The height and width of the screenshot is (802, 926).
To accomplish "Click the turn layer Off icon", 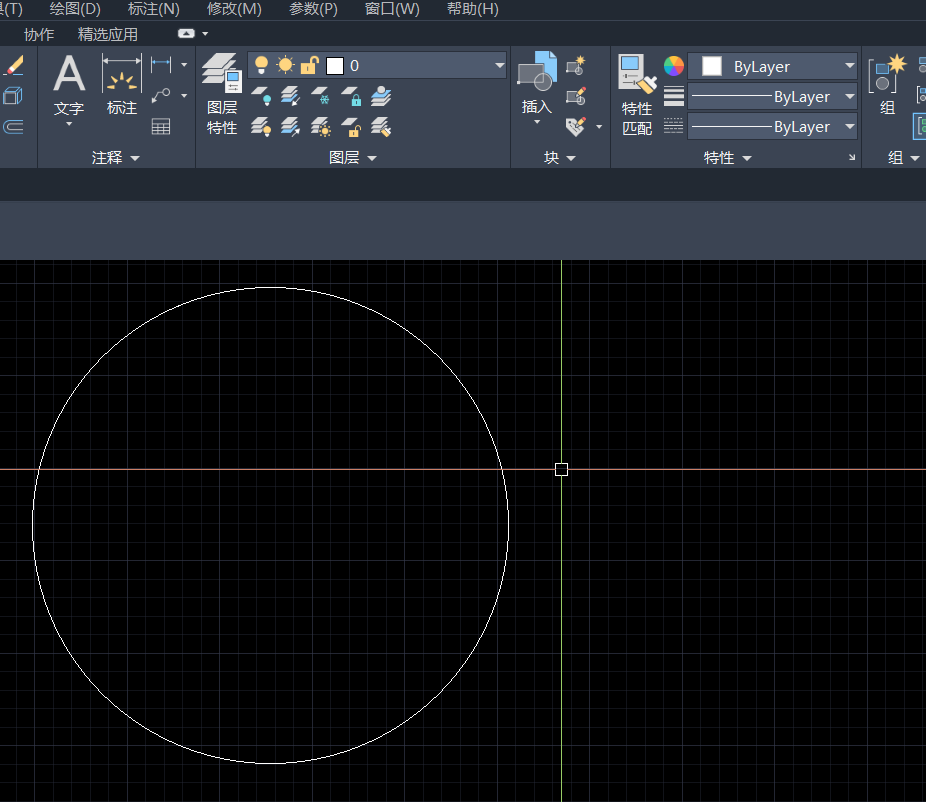I will [261, 96].
